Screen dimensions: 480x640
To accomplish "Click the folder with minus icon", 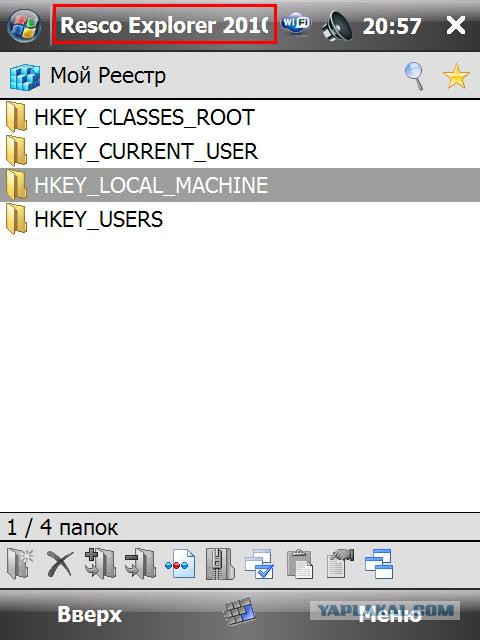I will [140, 564].
